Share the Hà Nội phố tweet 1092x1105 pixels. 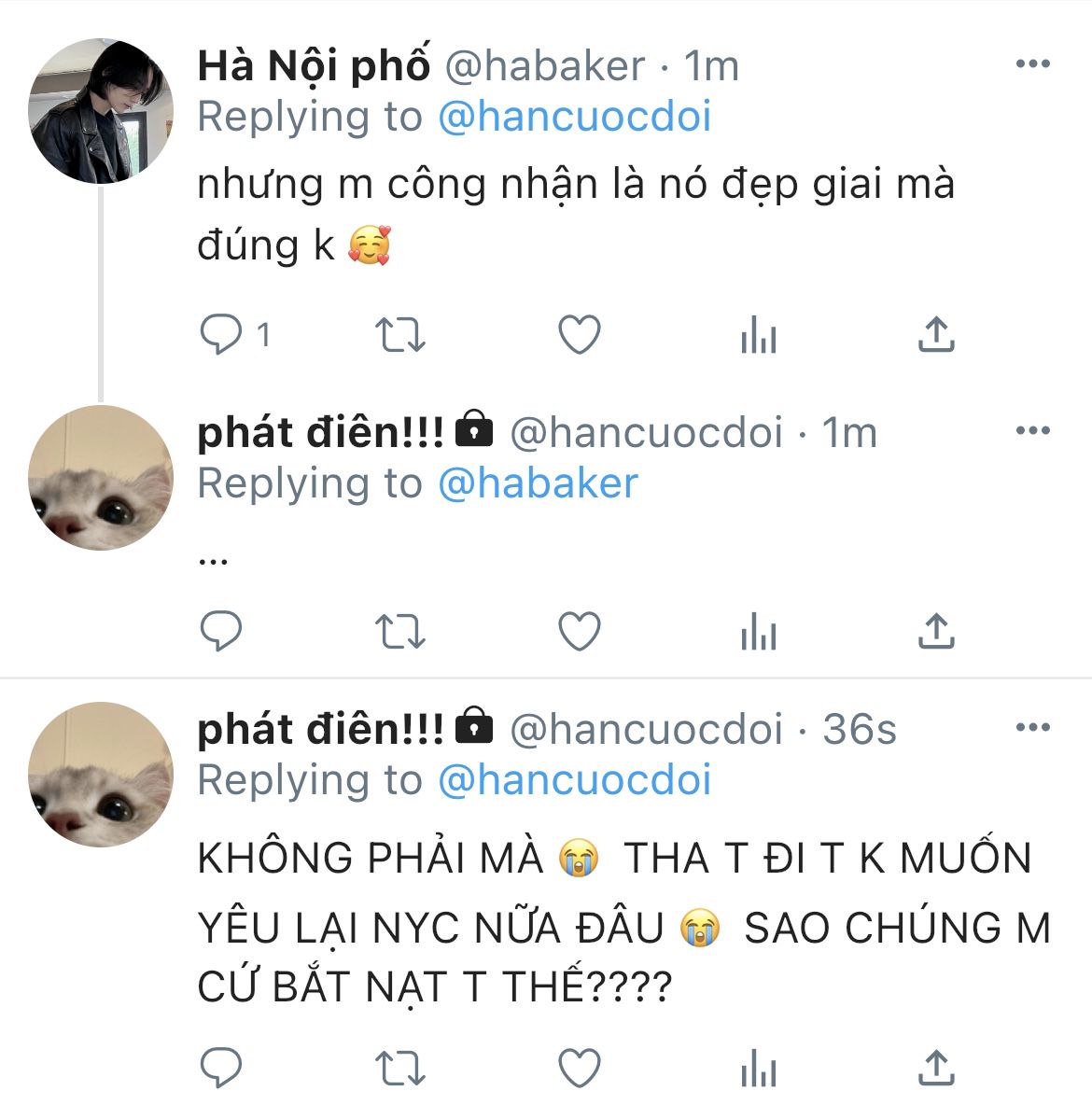[936, 333]
